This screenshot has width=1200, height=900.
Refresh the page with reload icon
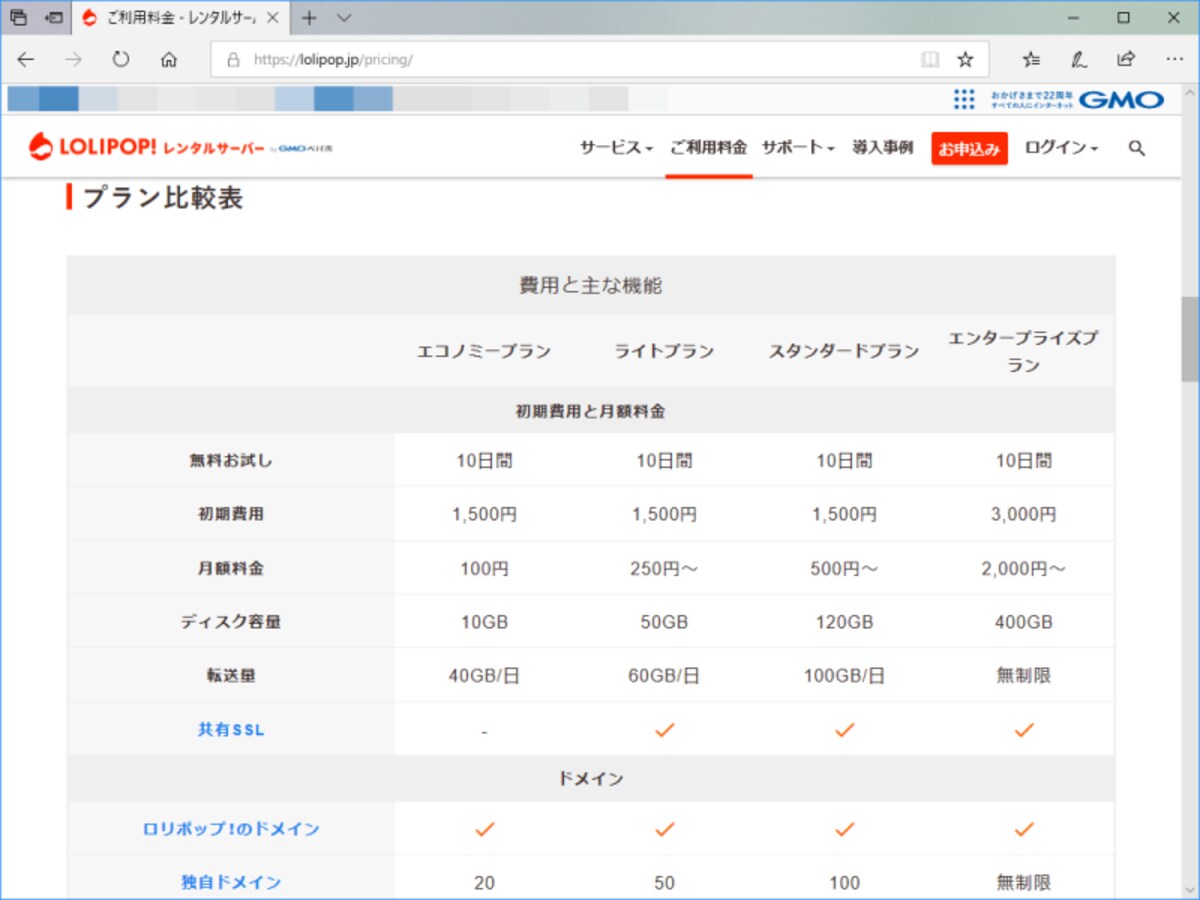(121, 60)
